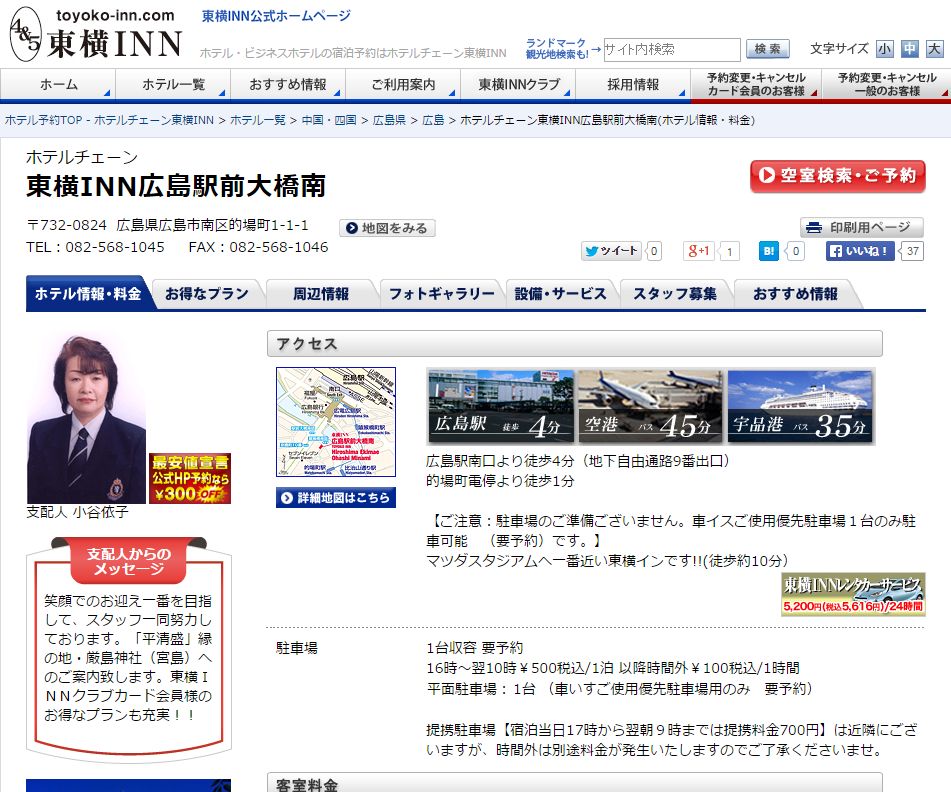The image size is (951, 792).
Task: Click the アクセス section header
Action: click(574, 344)
